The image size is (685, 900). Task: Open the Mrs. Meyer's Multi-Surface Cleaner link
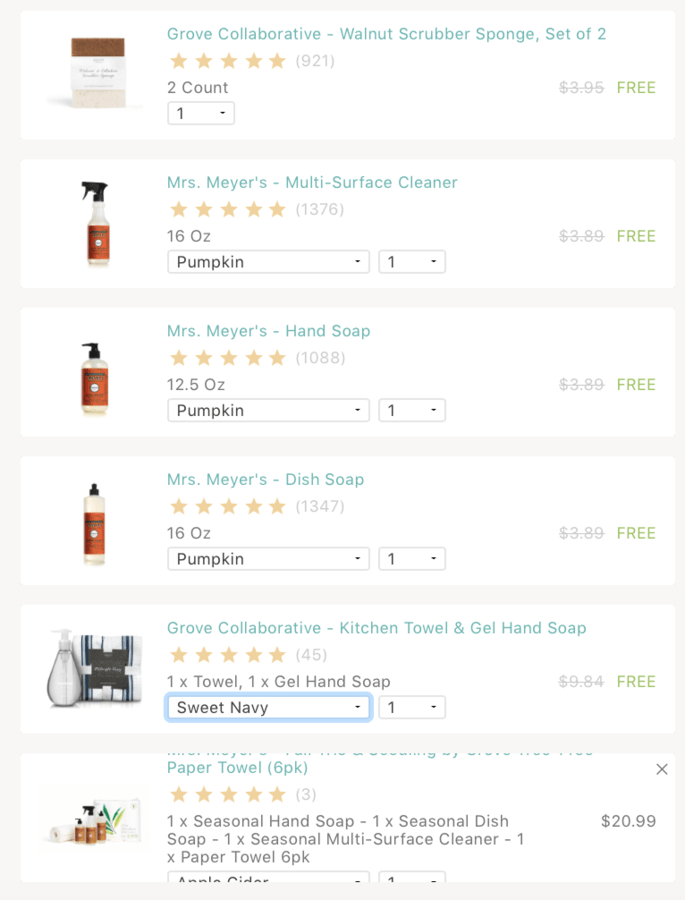pos(313,182)
